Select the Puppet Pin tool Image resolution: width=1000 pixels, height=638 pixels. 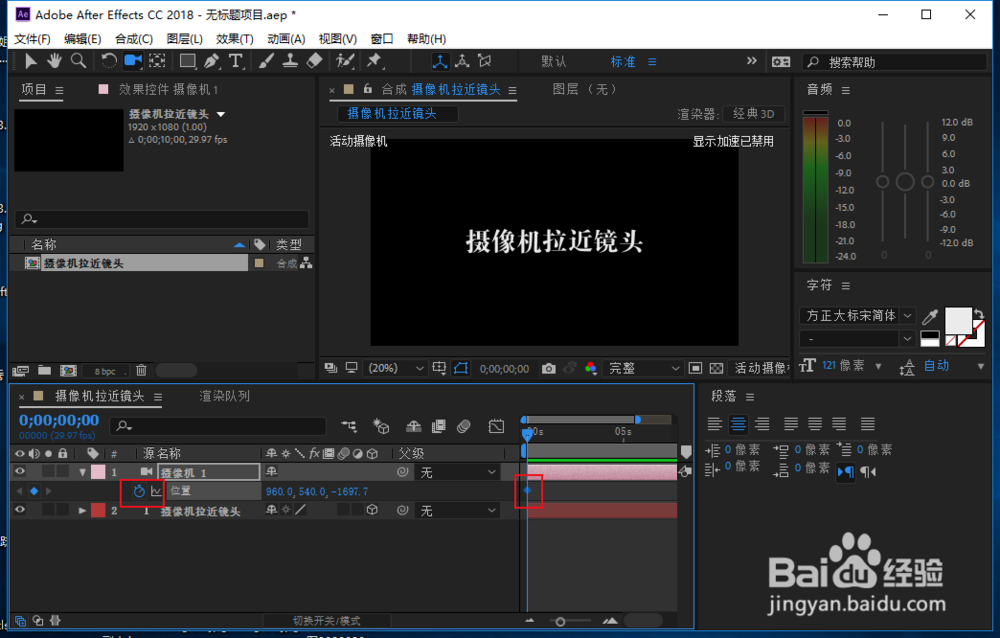tap(374, 61)
